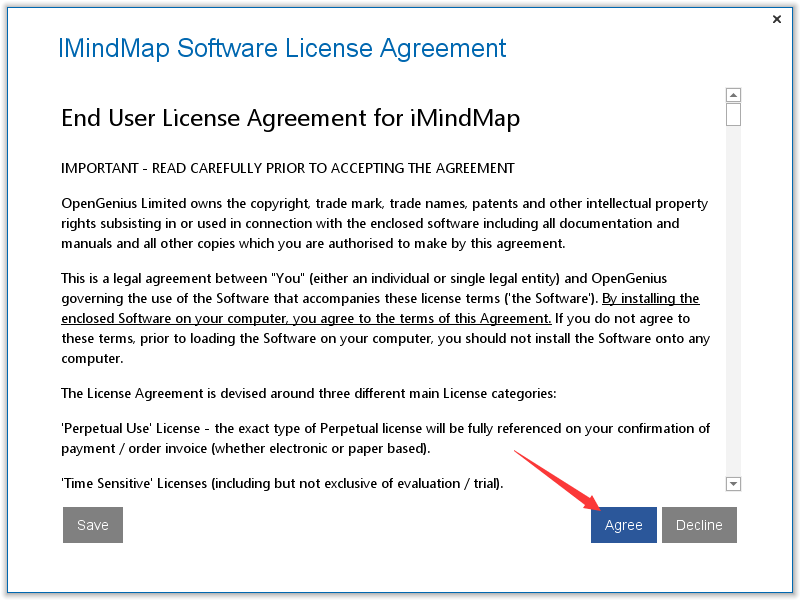800x600 pixels.
Task: Click the scrollbar up arrow
Action: [x=733, y=94]
